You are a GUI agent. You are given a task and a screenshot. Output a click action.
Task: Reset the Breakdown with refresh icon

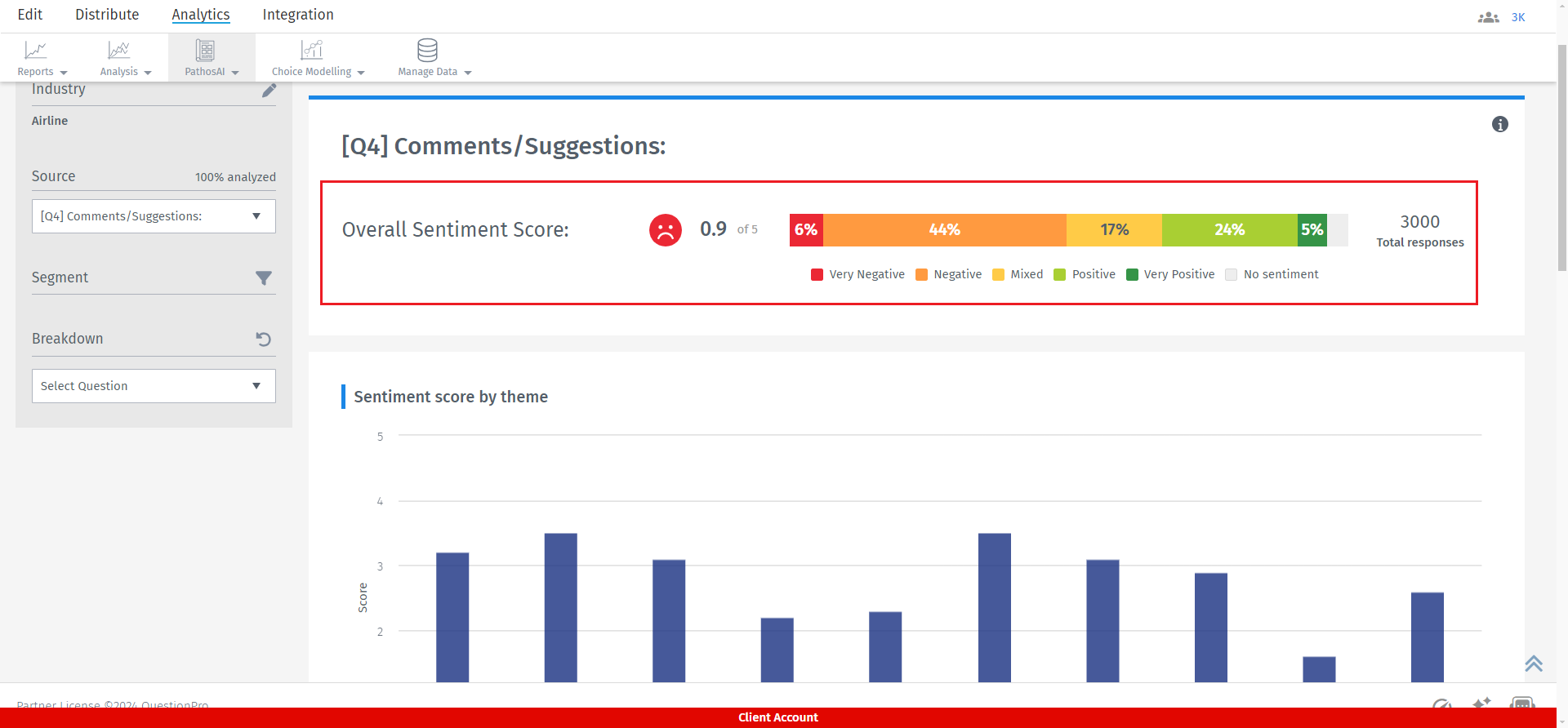coord(263,339)
